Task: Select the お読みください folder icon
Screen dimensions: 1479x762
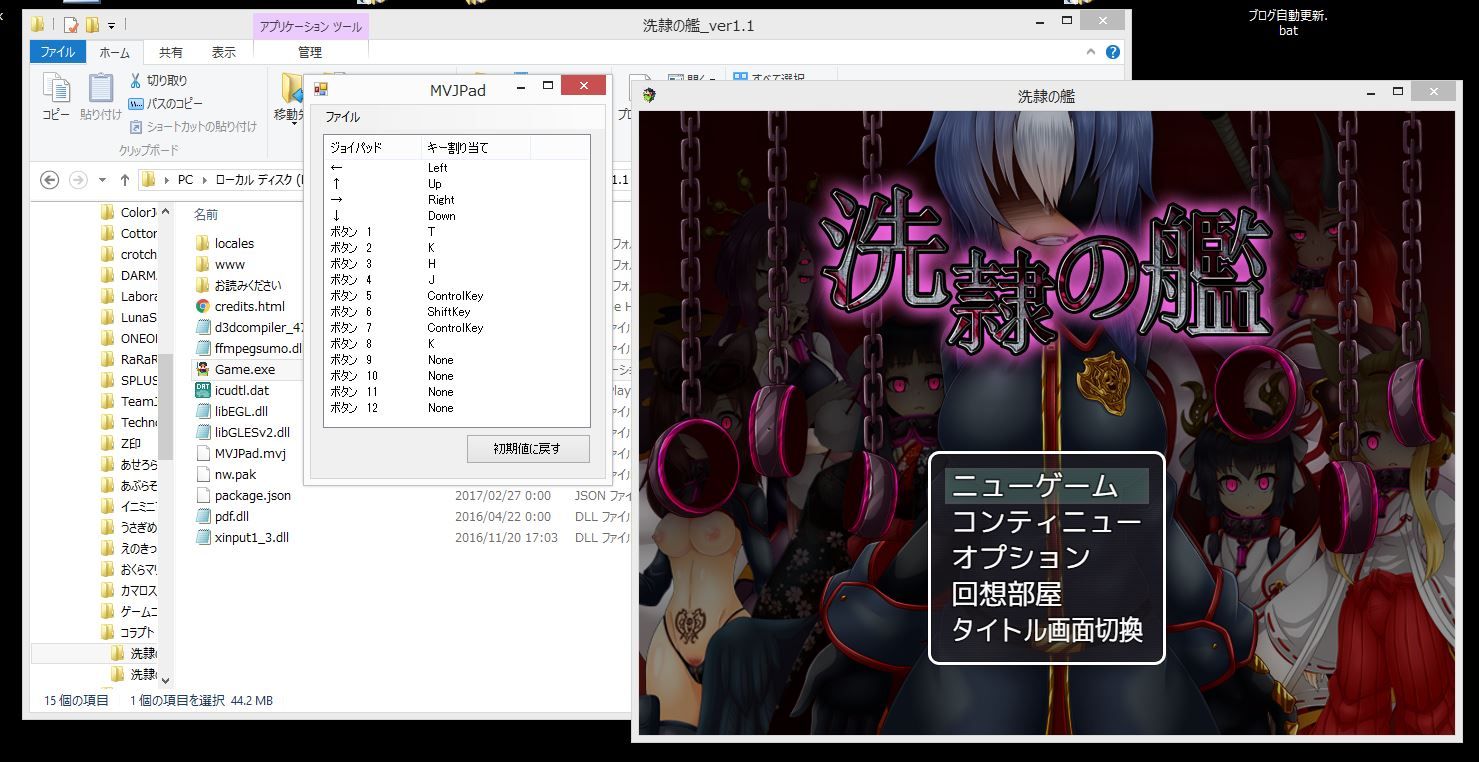Action: coord(202,285)
